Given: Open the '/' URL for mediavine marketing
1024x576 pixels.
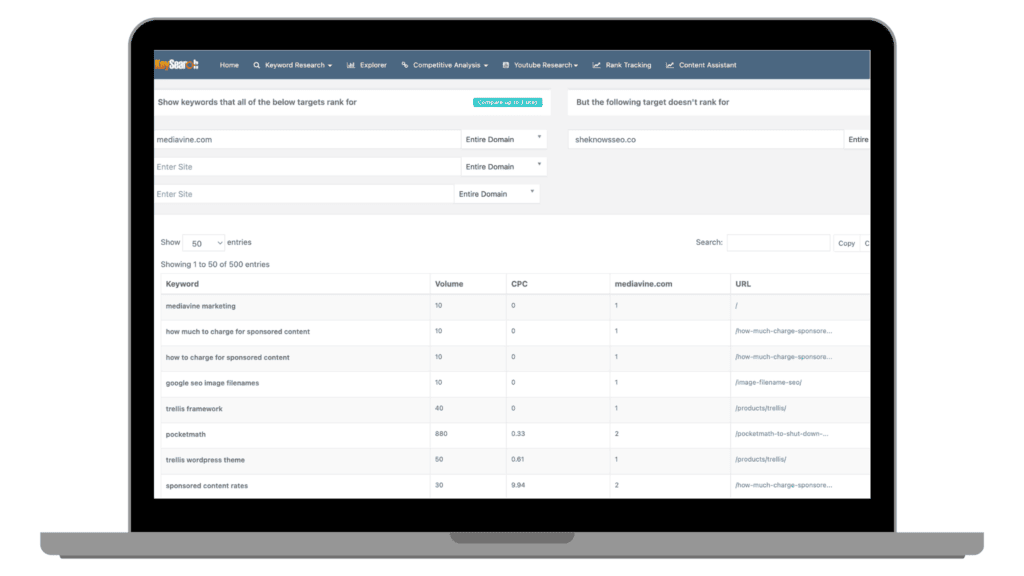Looking at the screenshot, I should point(736,306).
